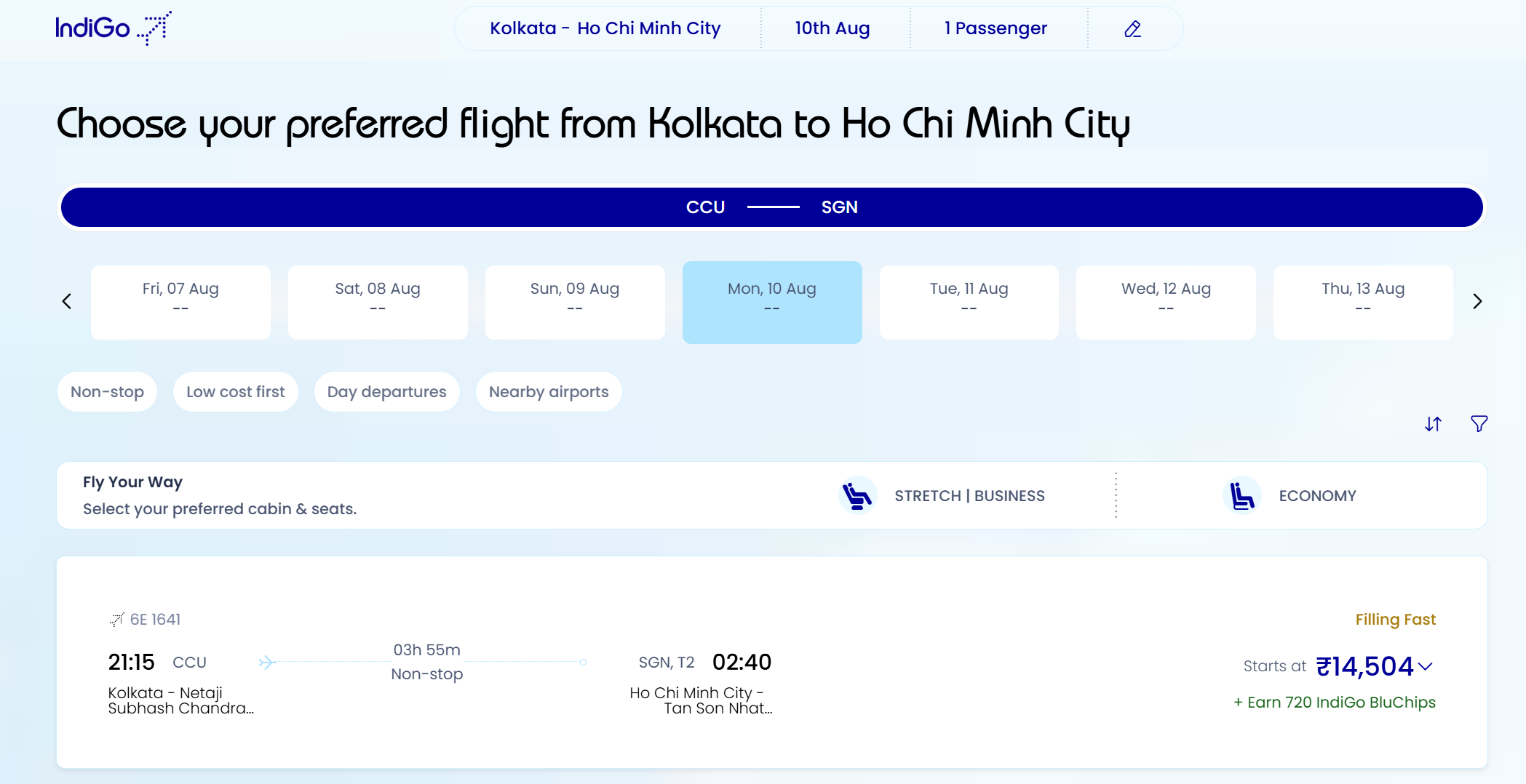Toggle the Non-stop filter chip
Viewport: 1526px width, 784px height.
[107, 392]
